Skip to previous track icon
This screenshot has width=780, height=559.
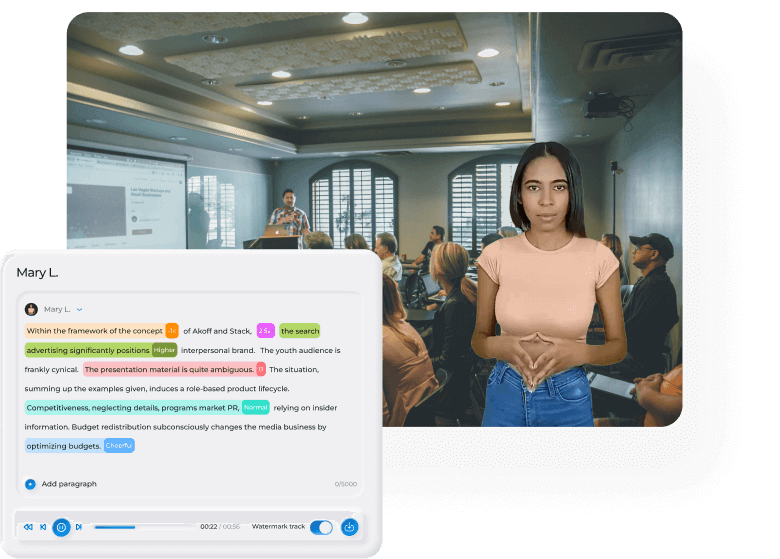click(x=43, y=527)
